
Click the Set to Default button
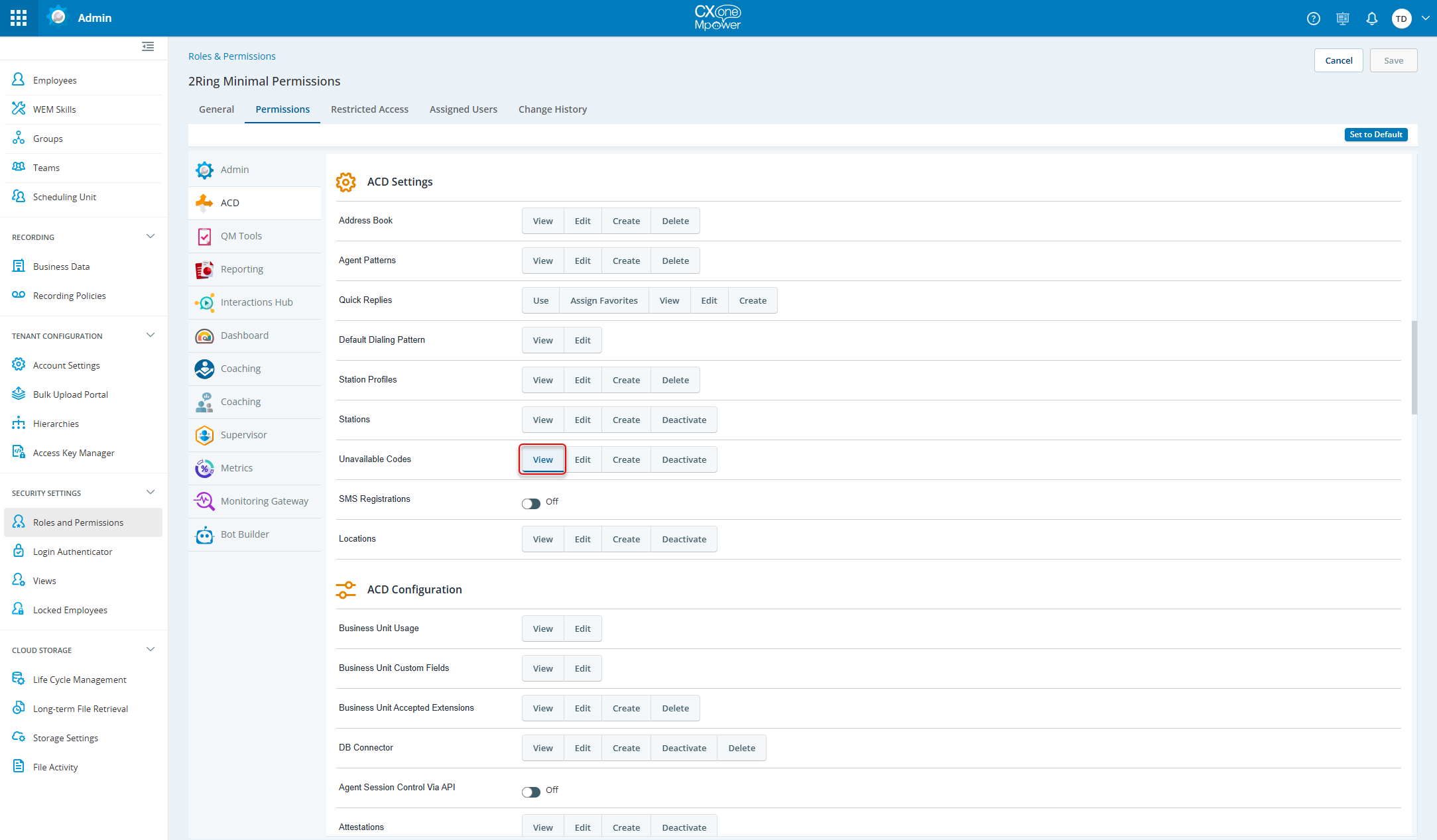point(1375,135)
